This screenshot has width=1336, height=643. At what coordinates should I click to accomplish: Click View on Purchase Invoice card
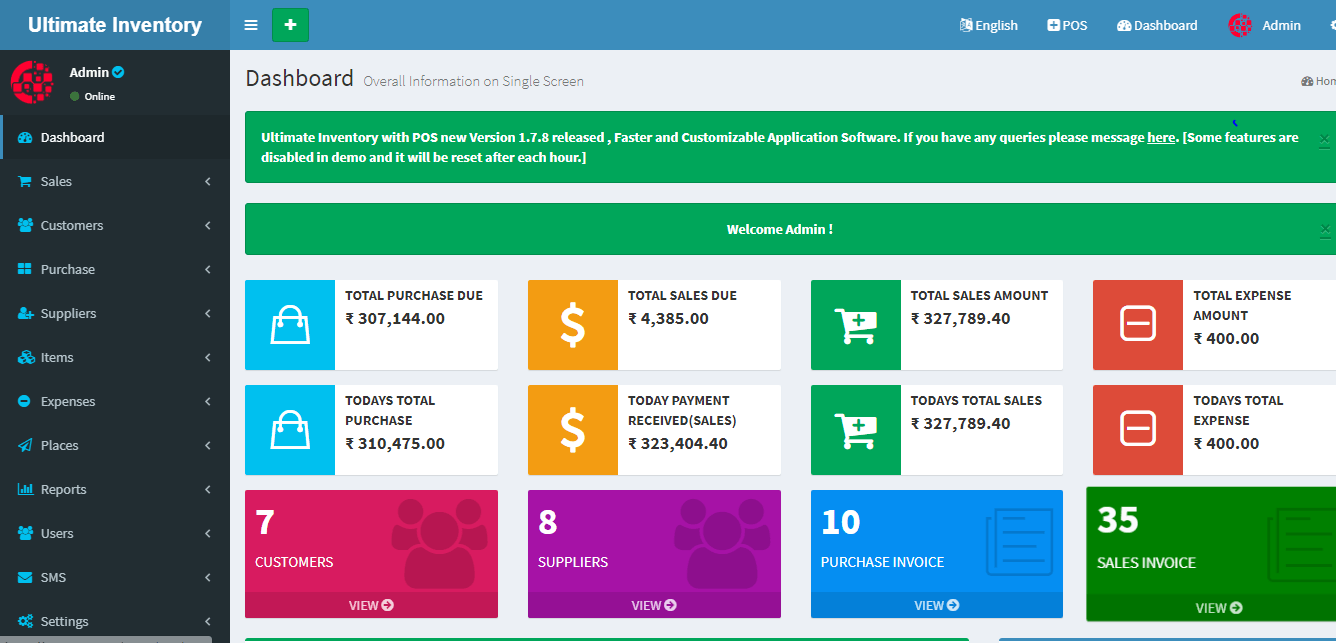937,605
